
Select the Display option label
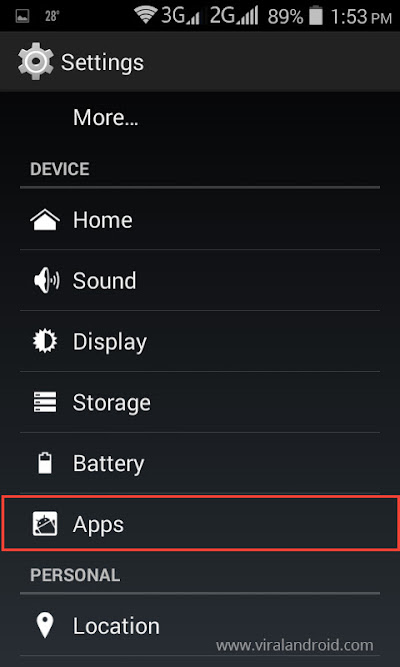[x=110, y=342]
